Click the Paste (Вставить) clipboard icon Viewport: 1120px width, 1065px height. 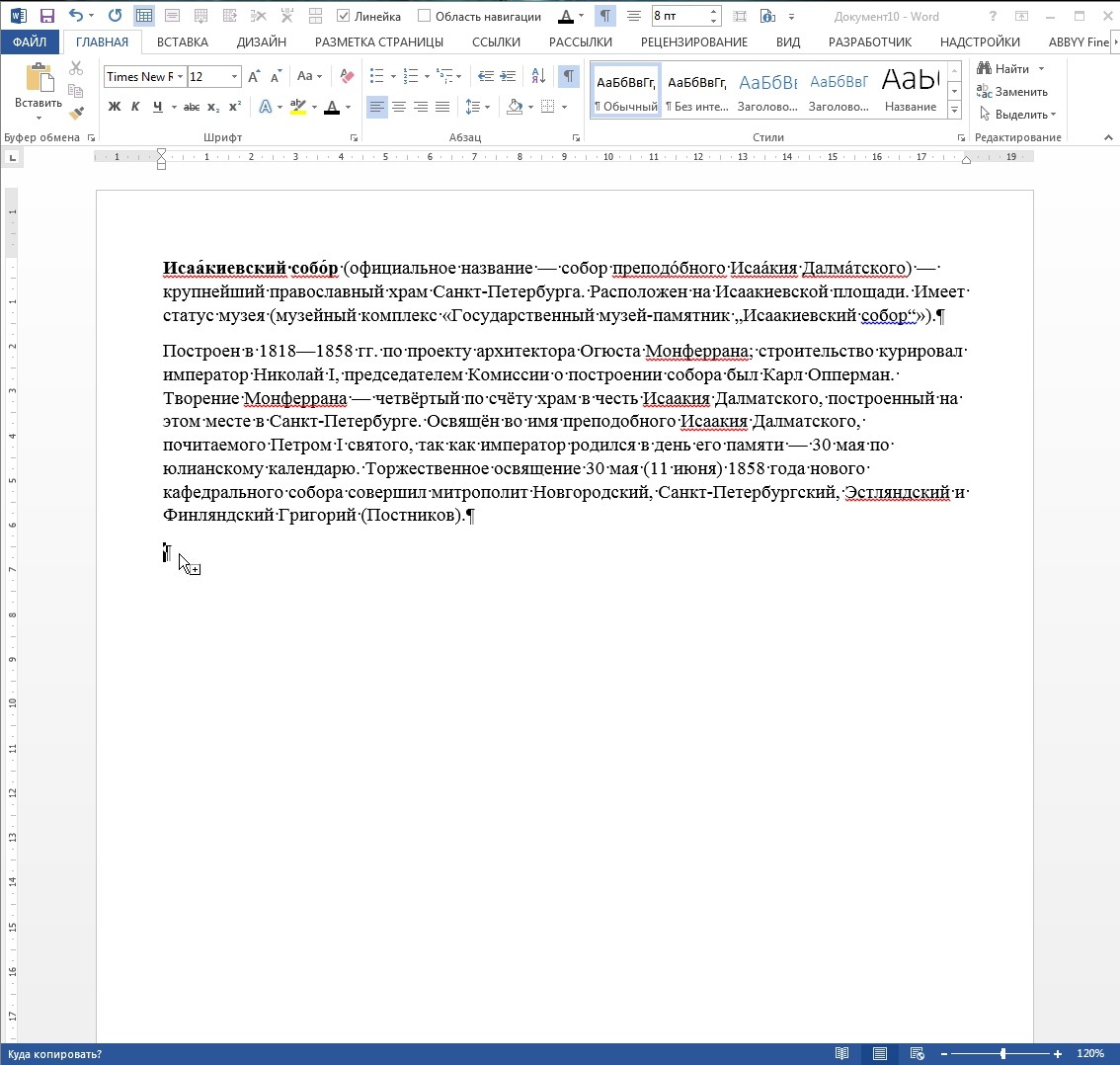pyautogui.click(x=40, y=78)
